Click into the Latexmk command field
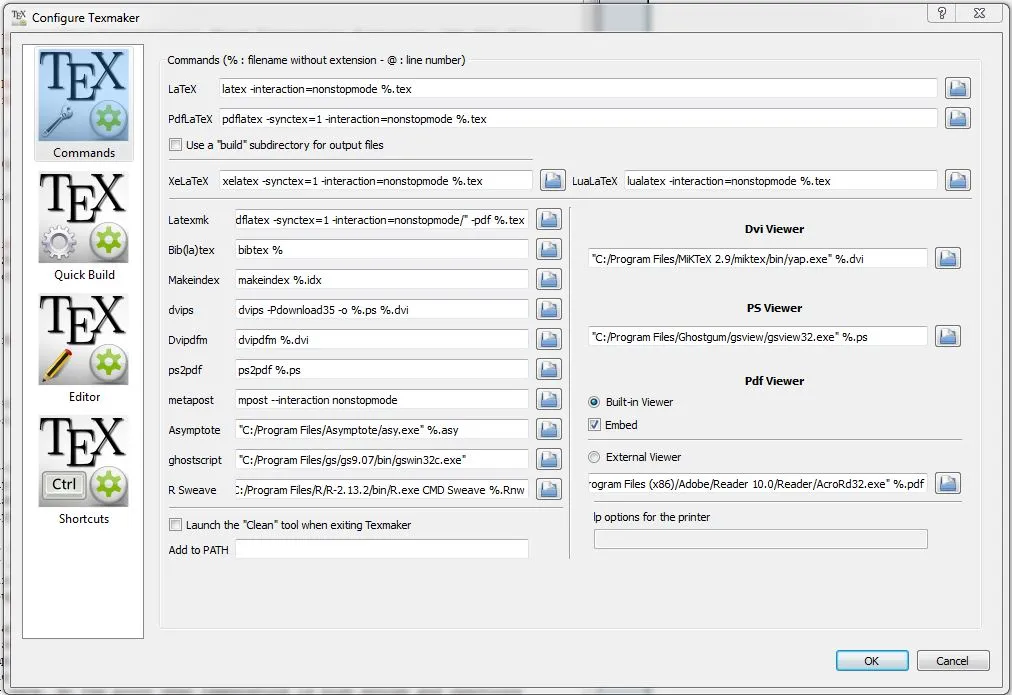This screenshot has width=1012, height=695. 381,219
